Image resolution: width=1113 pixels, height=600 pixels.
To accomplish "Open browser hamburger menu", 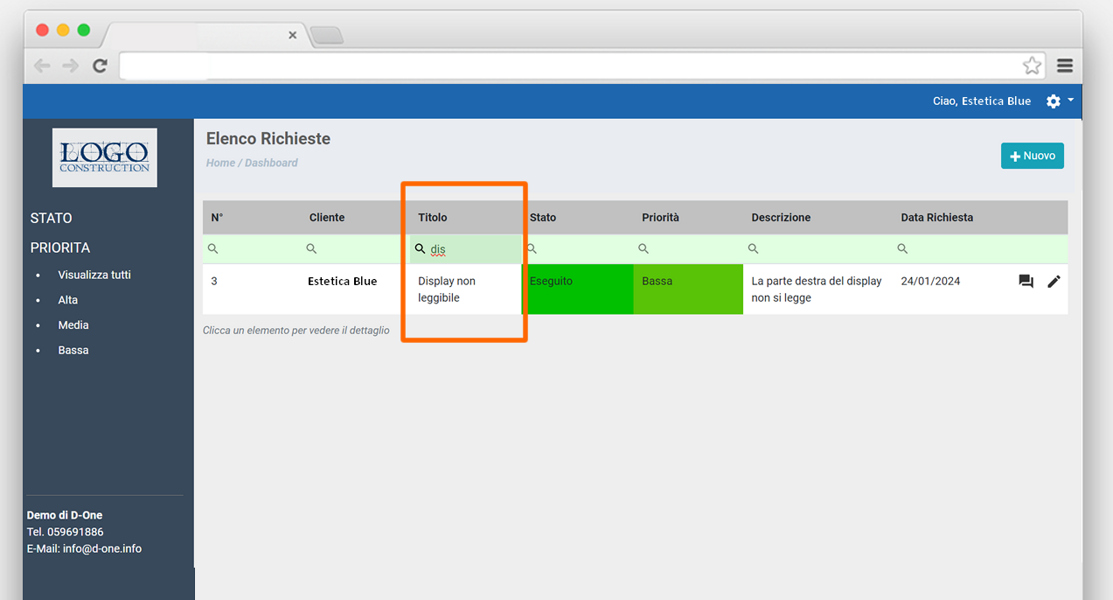I will pos(1065,66).
